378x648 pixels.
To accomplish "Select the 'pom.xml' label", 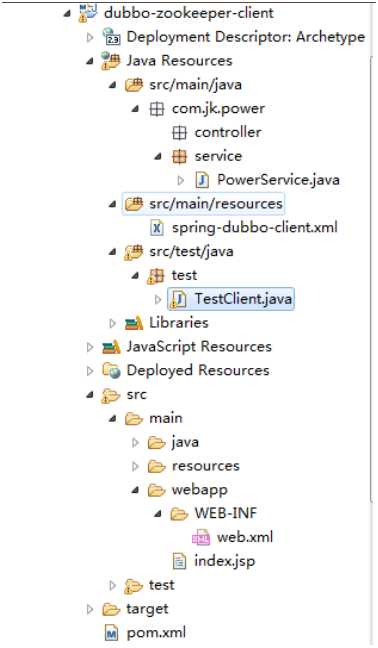I will point(156,633).
